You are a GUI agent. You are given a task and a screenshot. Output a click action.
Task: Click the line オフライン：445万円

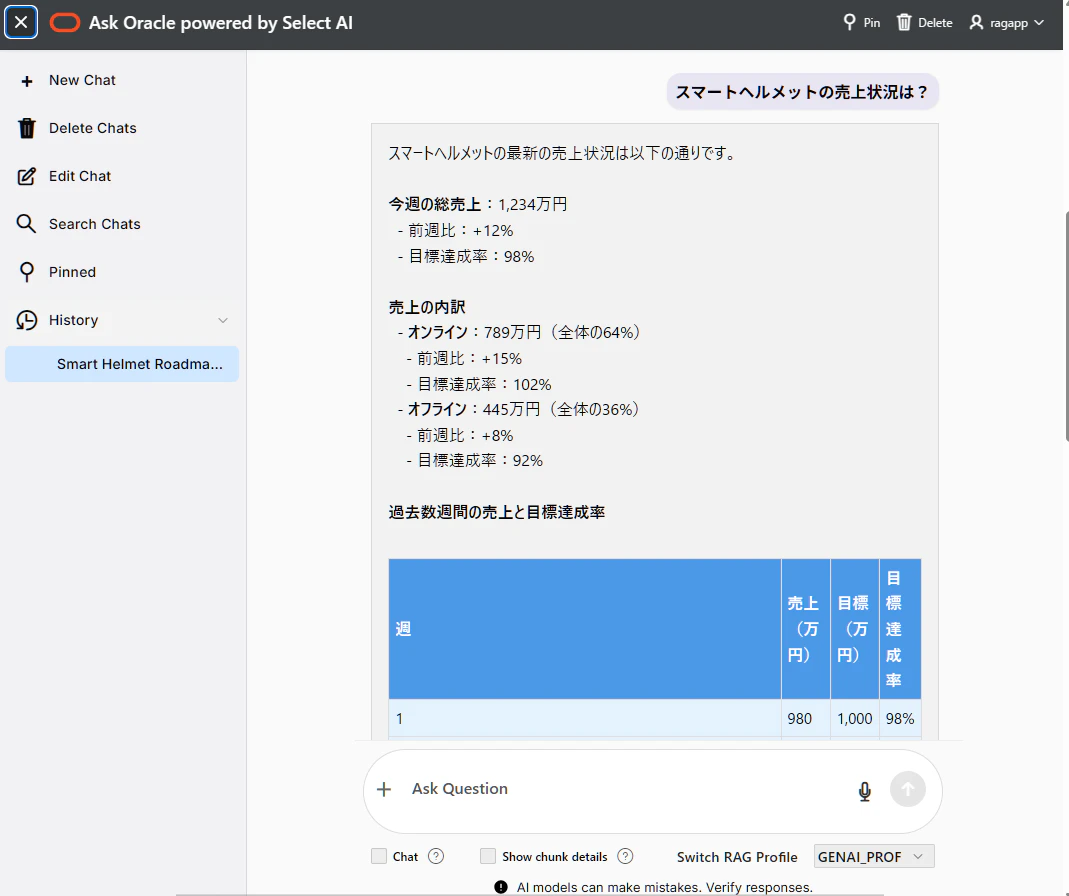[x=474, y=410]
